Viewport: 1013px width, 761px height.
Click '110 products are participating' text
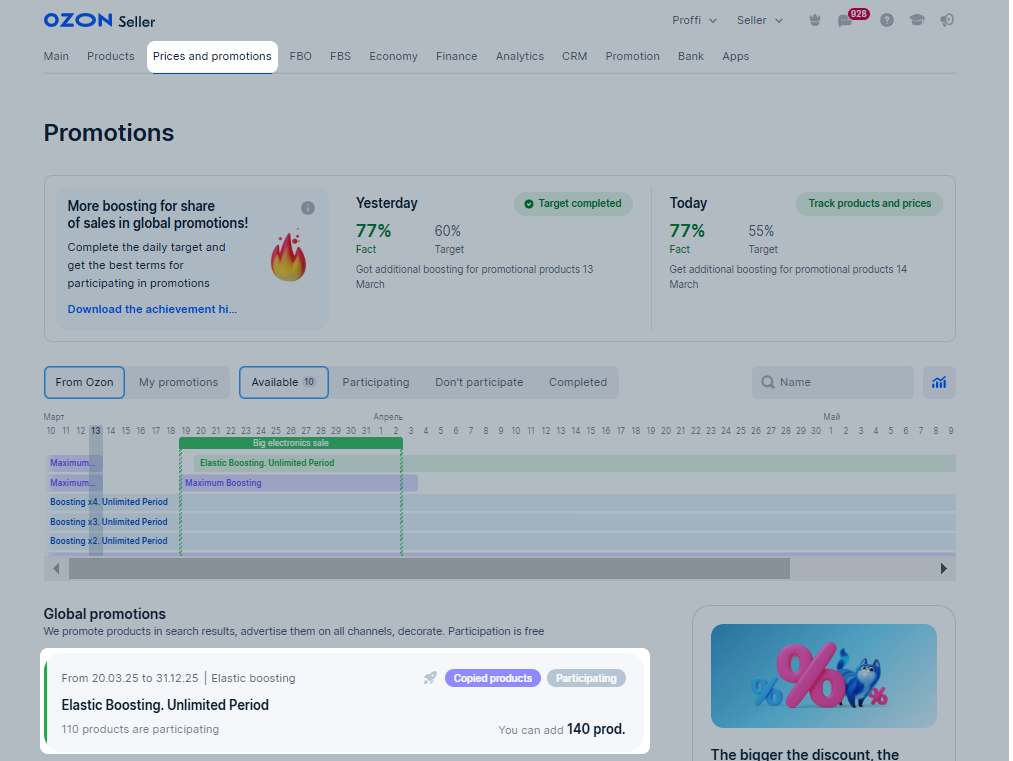point(140,729)
